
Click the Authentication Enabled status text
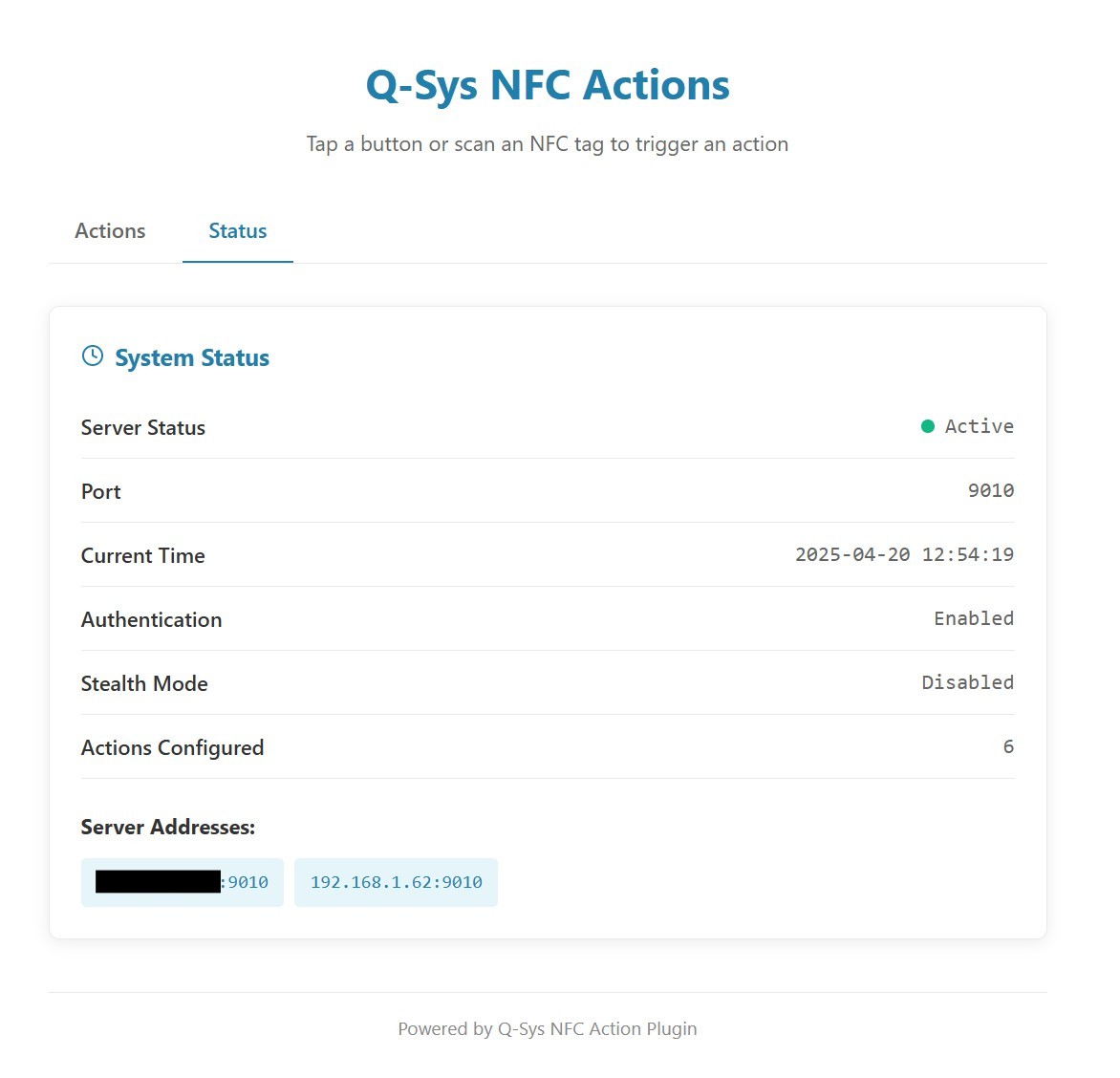[974, 618]
